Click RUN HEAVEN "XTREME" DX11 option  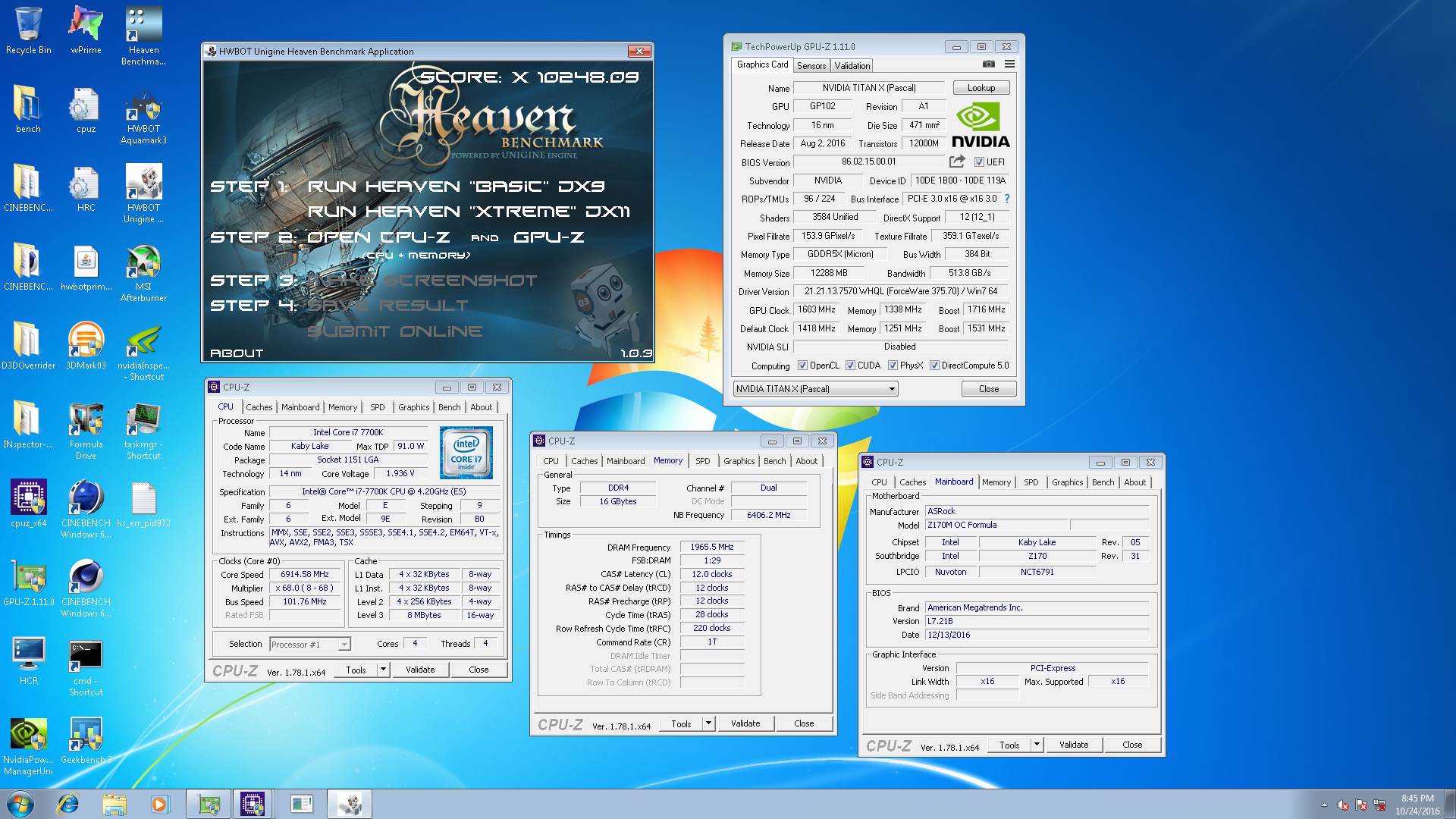(469, 212)
